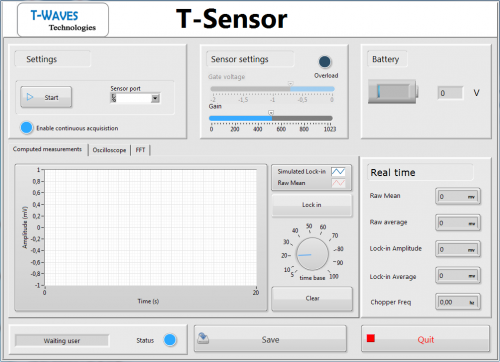Click the disk icon on Save button
Viewport: 500px width, 362px height.
pyautogui.click(x=203, y=338)
